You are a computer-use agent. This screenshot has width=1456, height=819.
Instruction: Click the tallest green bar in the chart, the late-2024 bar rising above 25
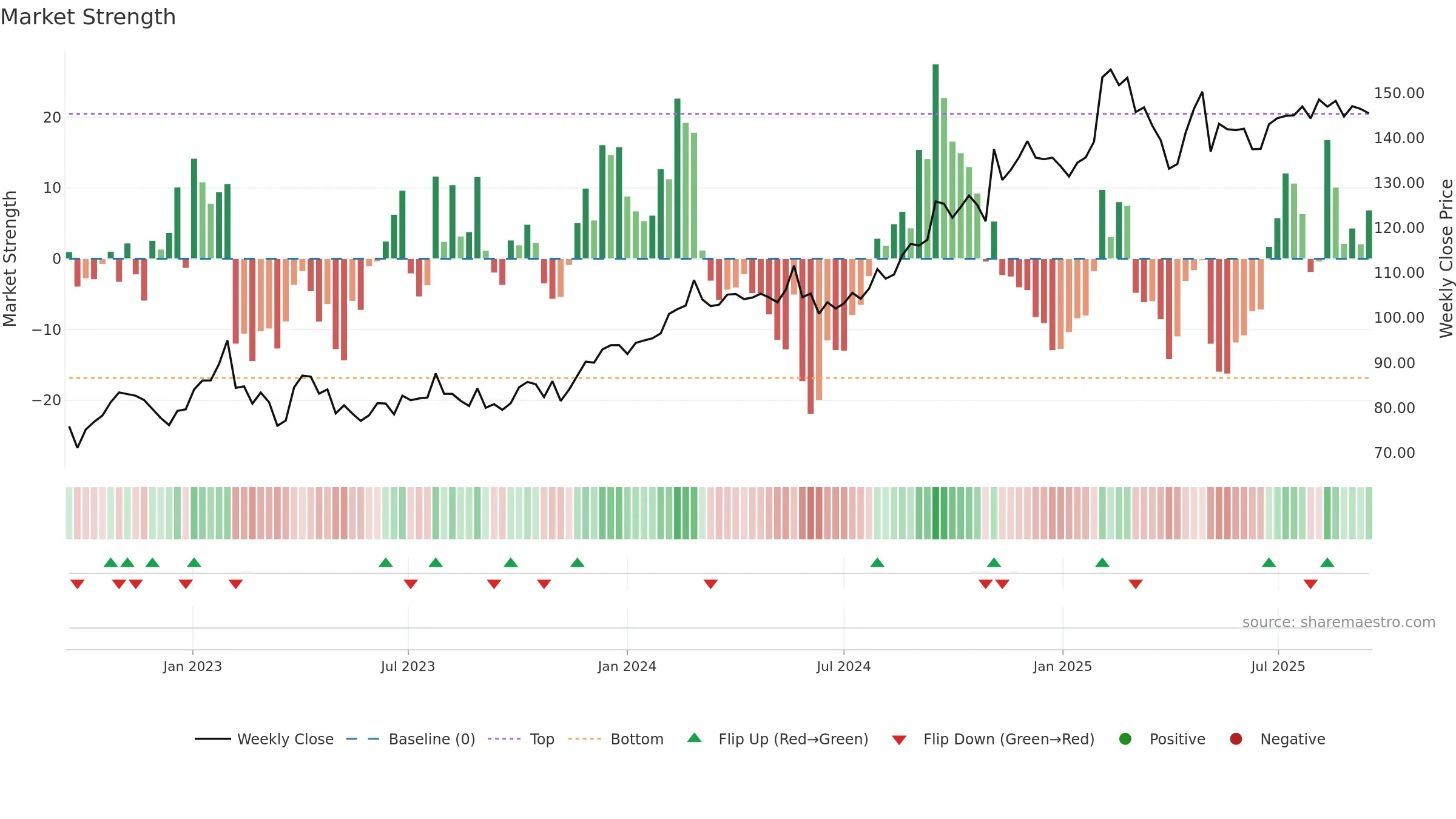[x=935, y=161]
